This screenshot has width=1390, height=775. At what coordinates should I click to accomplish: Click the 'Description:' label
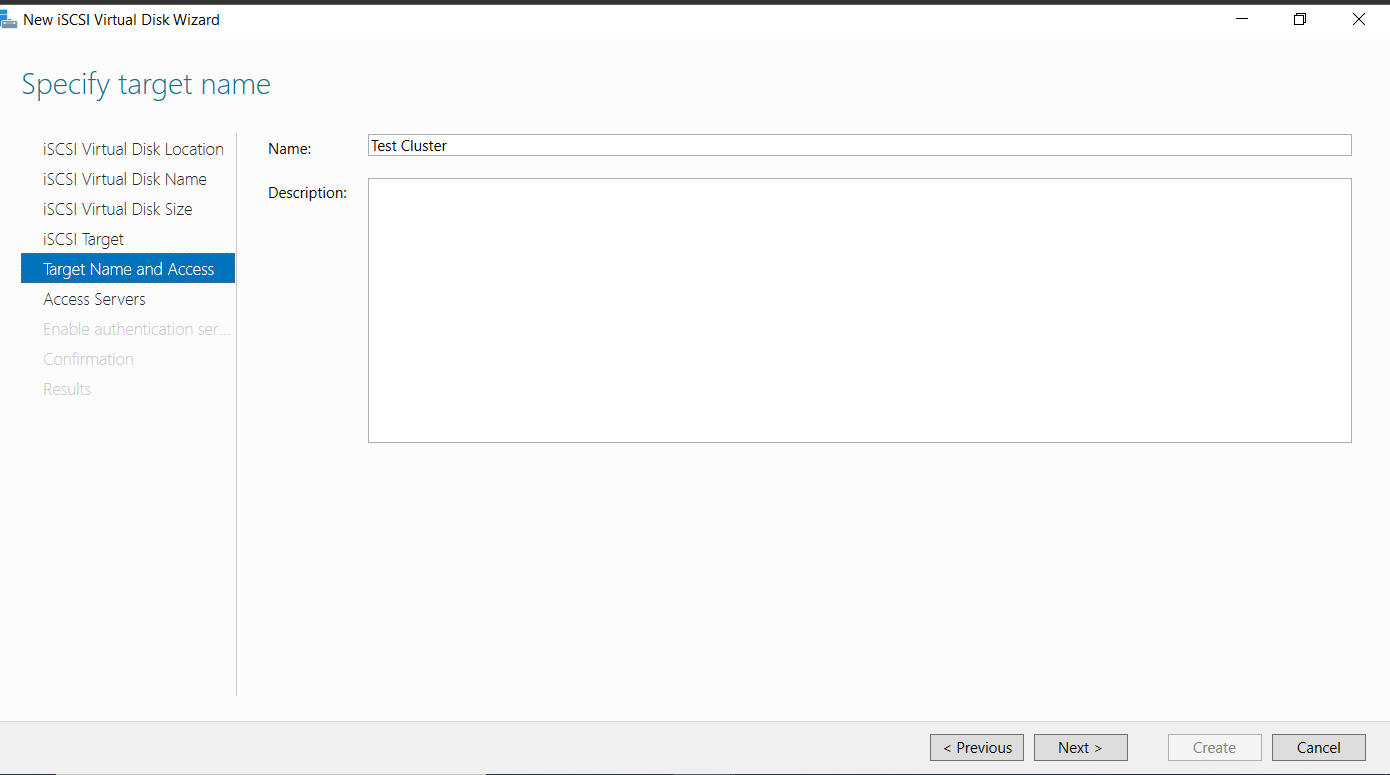[x=307, y=192]
